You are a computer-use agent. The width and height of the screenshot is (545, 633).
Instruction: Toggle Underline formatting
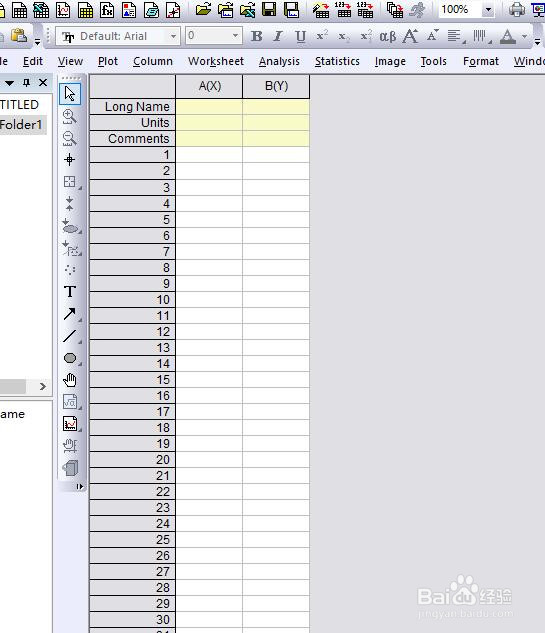pos(300,37)
